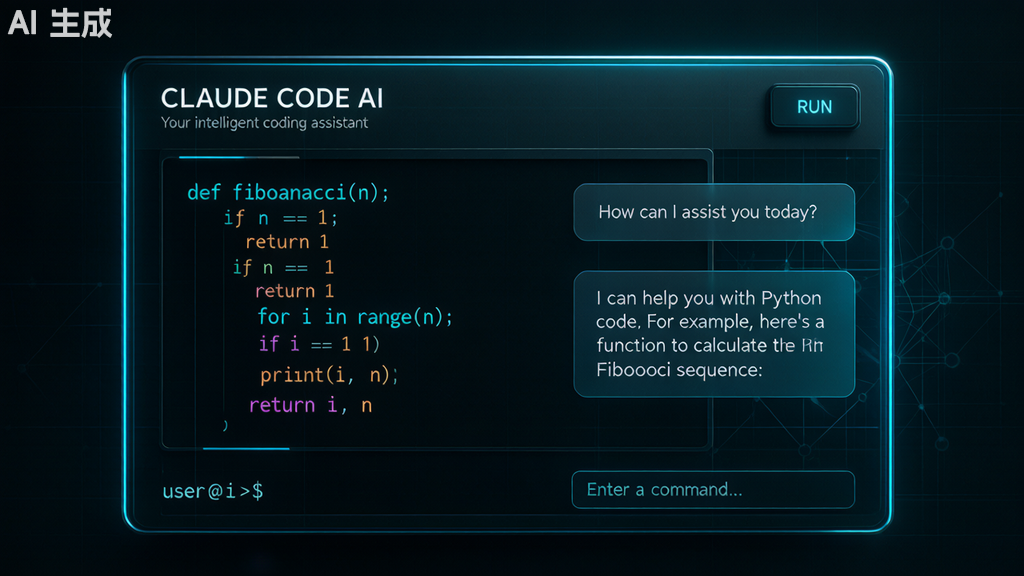Click the AI 生成 watermark label
Screen dimensions: 1024x576
60,24
